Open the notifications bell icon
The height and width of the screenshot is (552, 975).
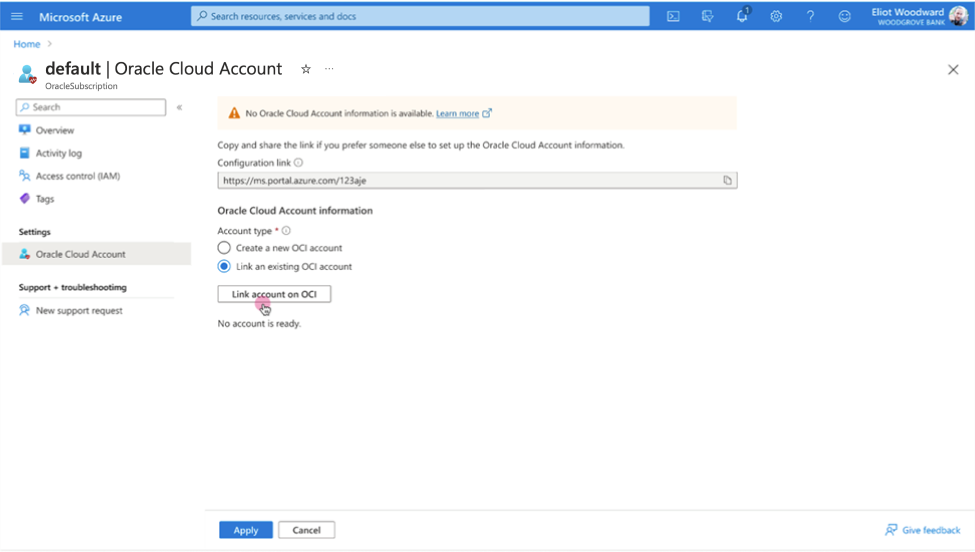[x=742, y=16]
